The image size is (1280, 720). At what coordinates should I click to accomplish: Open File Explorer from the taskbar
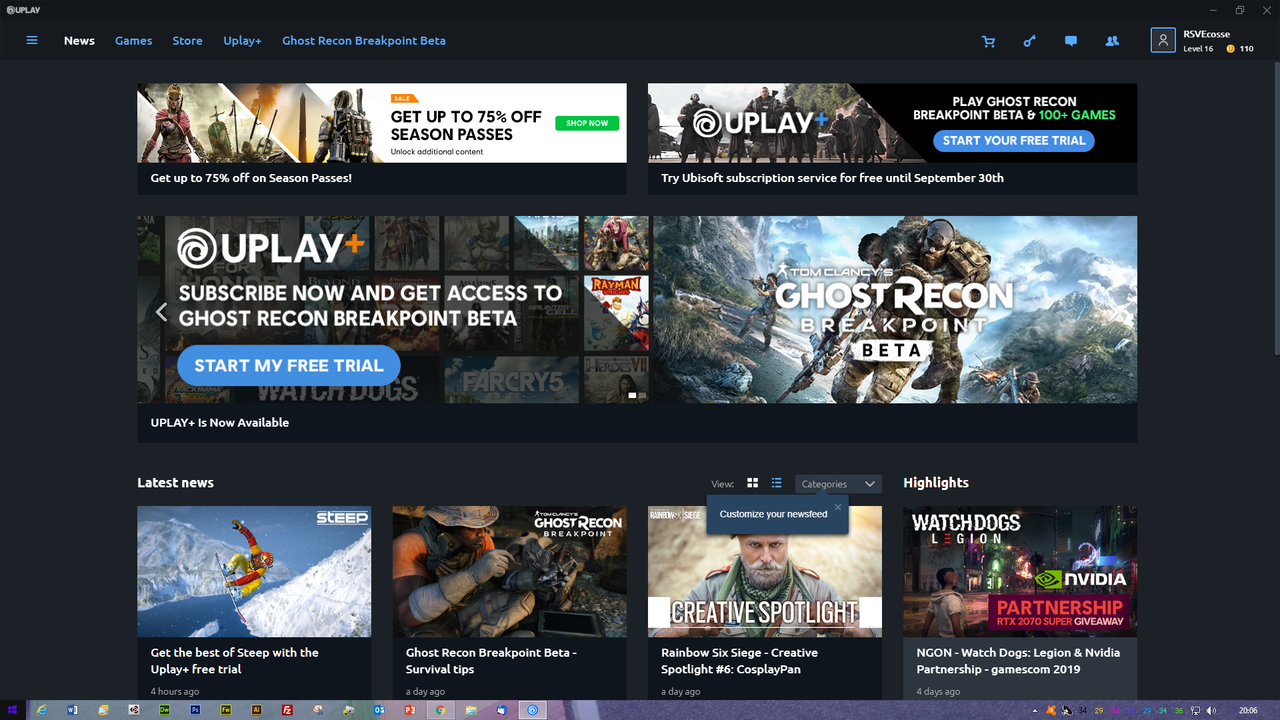tap(471, 710)
